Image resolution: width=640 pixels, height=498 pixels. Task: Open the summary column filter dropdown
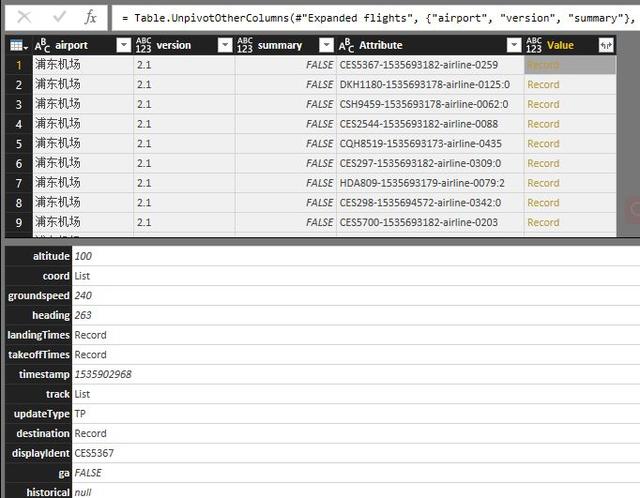(326, 45)
